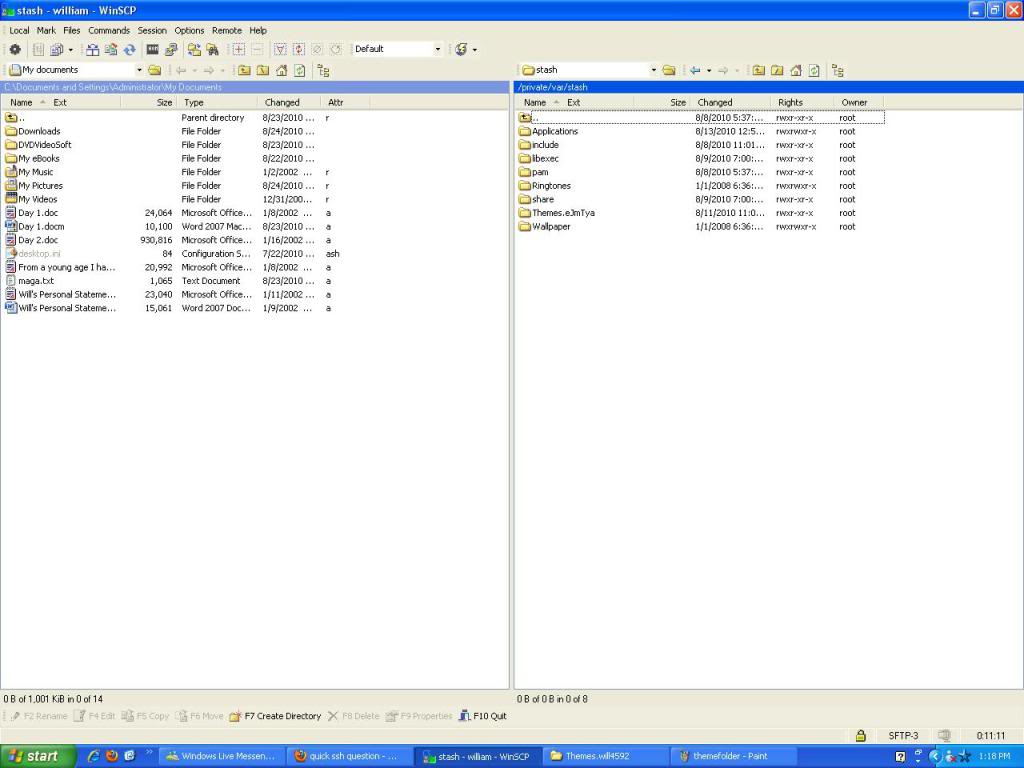Image resolution: width=1024 pixels, height=768 pixels.
Task: Open folder icon beside stash drop-down
Action: (669, 70)
